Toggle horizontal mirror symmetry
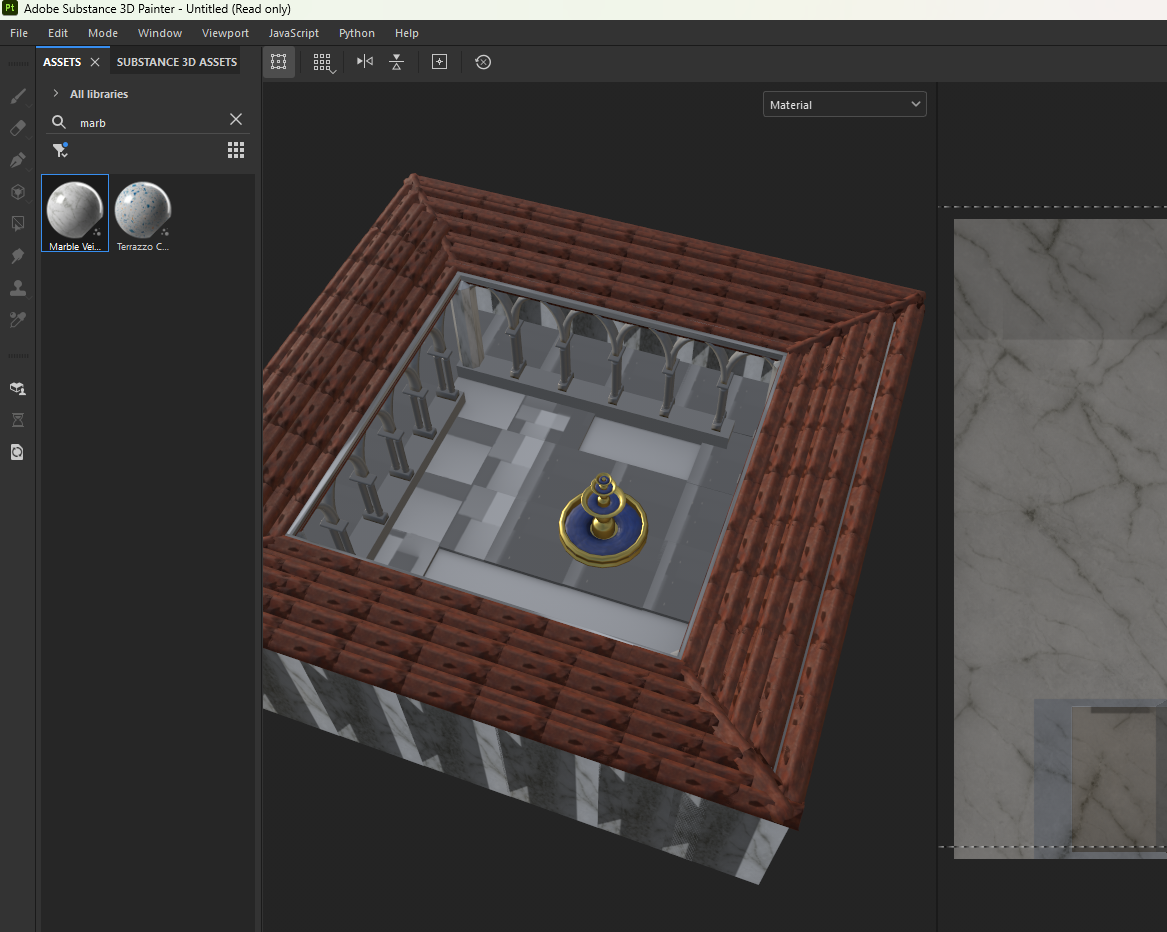 point(364,62)
